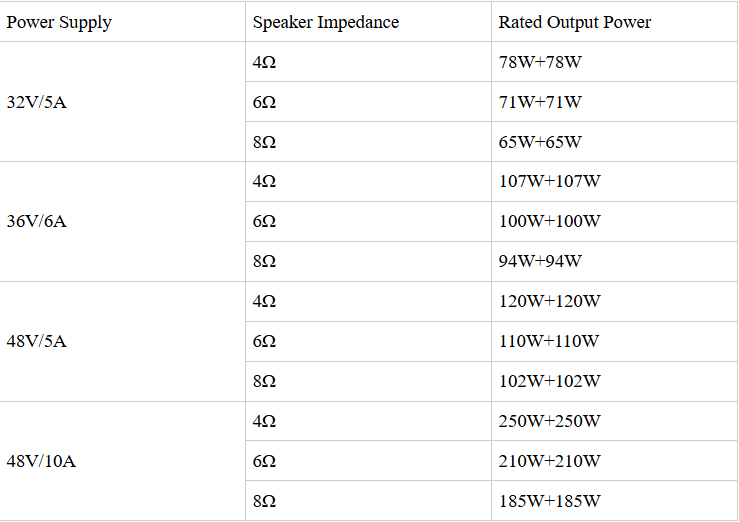Viewport: 739px width, 522px height.
Task: Click the 185W+185W rated output cell
Action: [x=548, y=502]
